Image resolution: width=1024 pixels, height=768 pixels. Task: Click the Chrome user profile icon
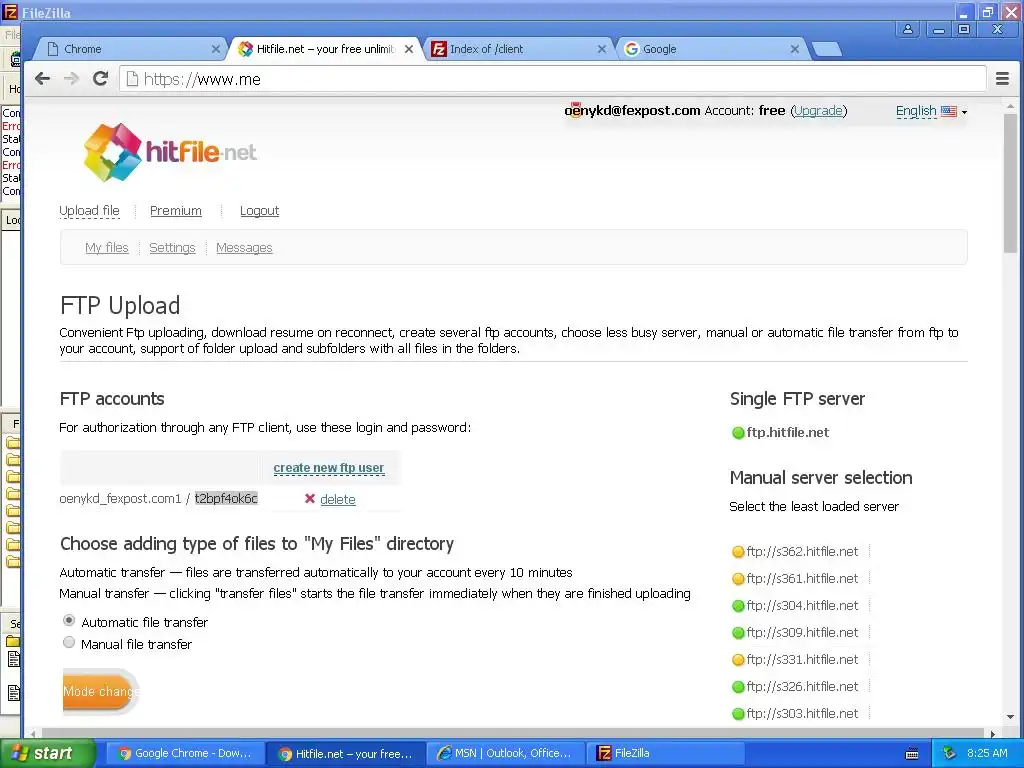(908, 29)
